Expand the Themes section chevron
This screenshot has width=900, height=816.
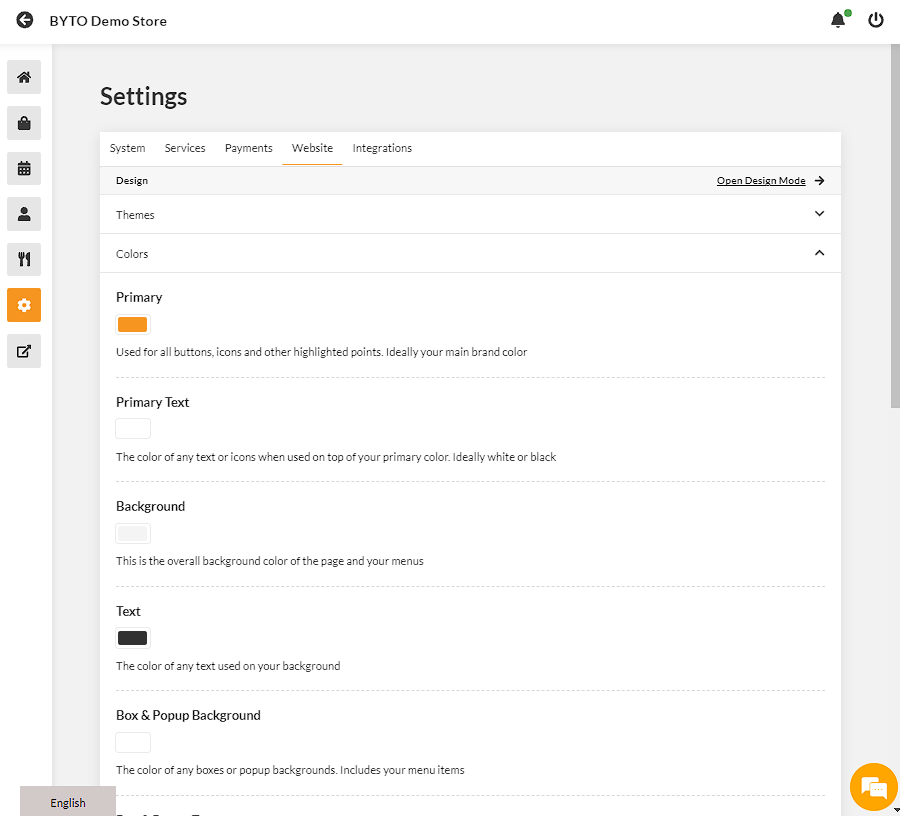click(820, 213)
